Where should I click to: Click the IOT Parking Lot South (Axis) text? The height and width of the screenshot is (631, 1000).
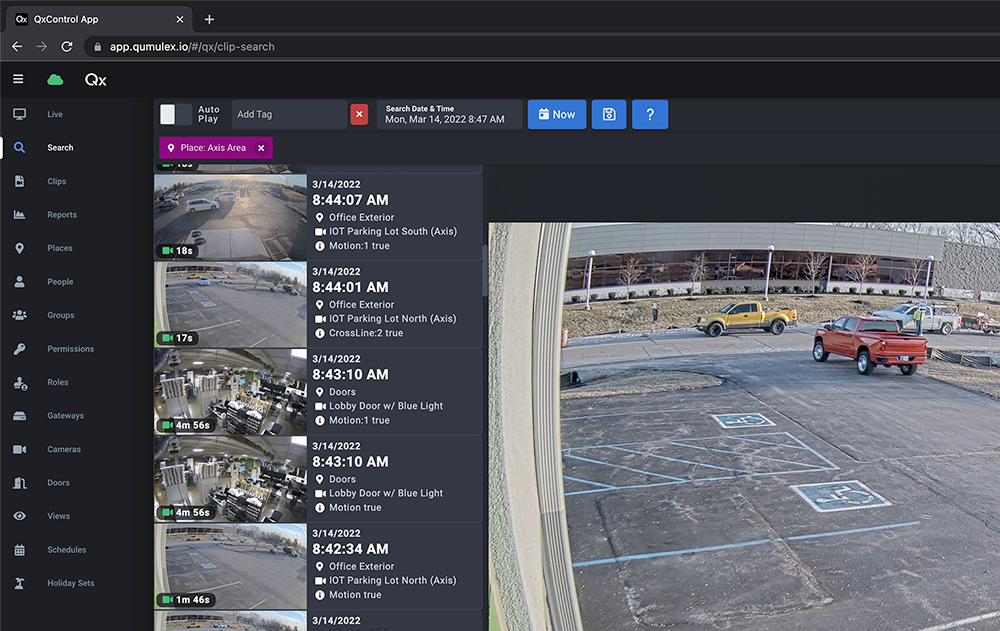point(393,232)
